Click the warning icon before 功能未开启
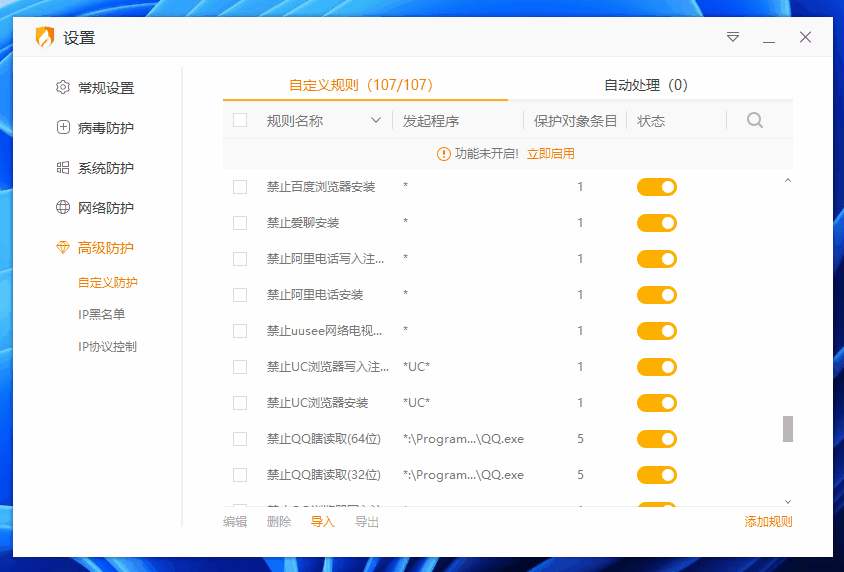The width and height of the screenshot is (844, 572). [x=443, y=154]
